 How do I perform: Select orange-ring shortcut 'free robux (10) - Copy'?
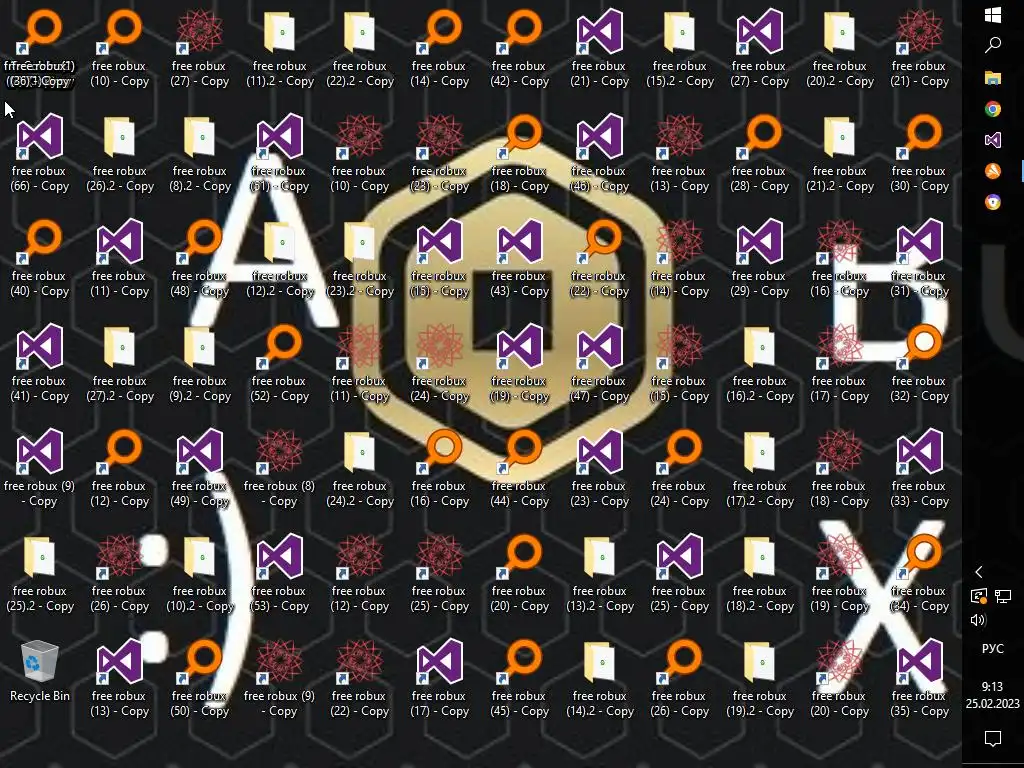120,48
